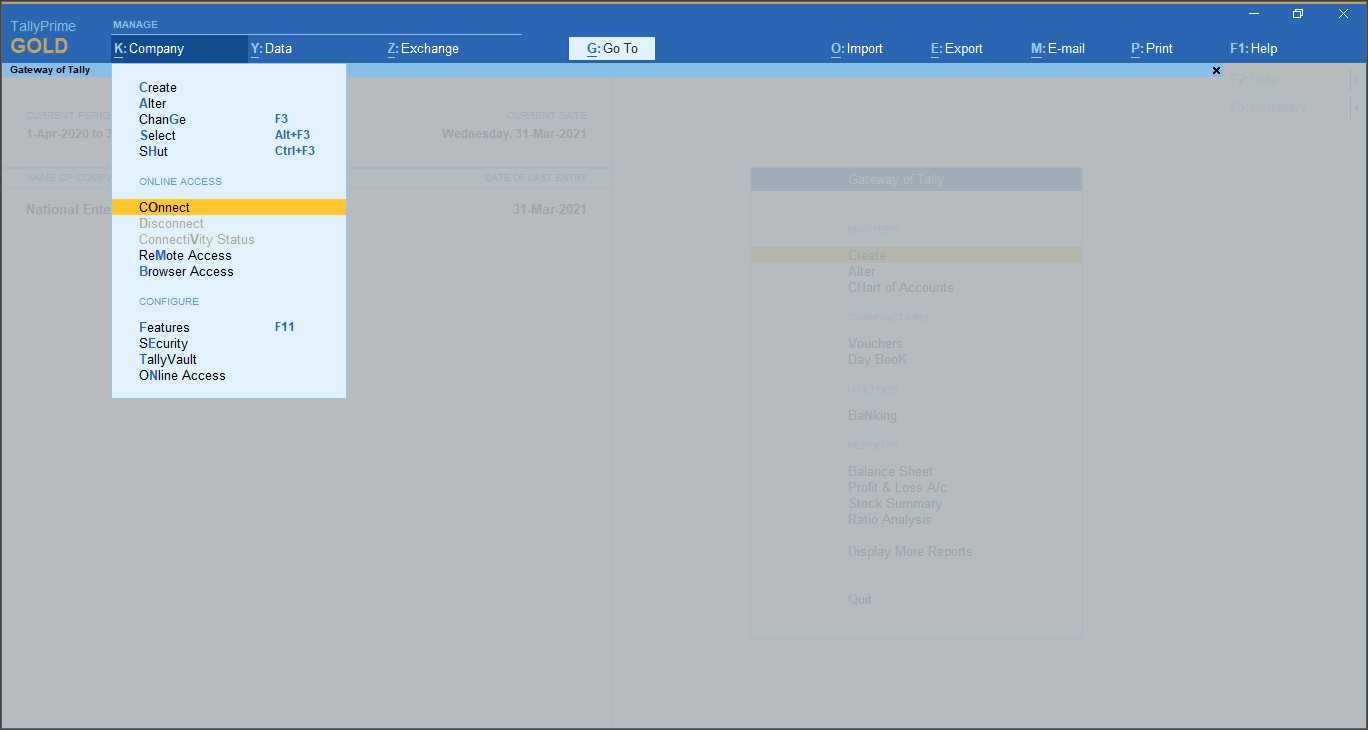Viewport: 1368px width, 730px height.
Task: Open TallyVault settings
Action: pyautogui.click(x=166, y=359)
